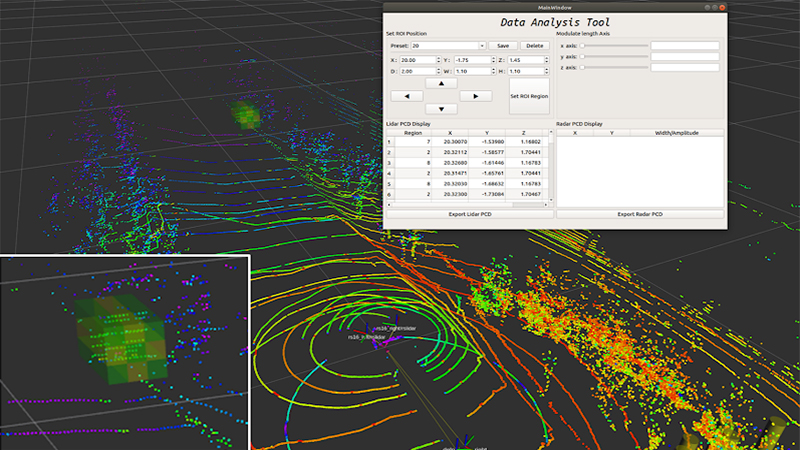Image resolution: width=800 pixels, height=450 pixels.
Task: Click the Lidar table Z column header
Action: pos(523,133)
